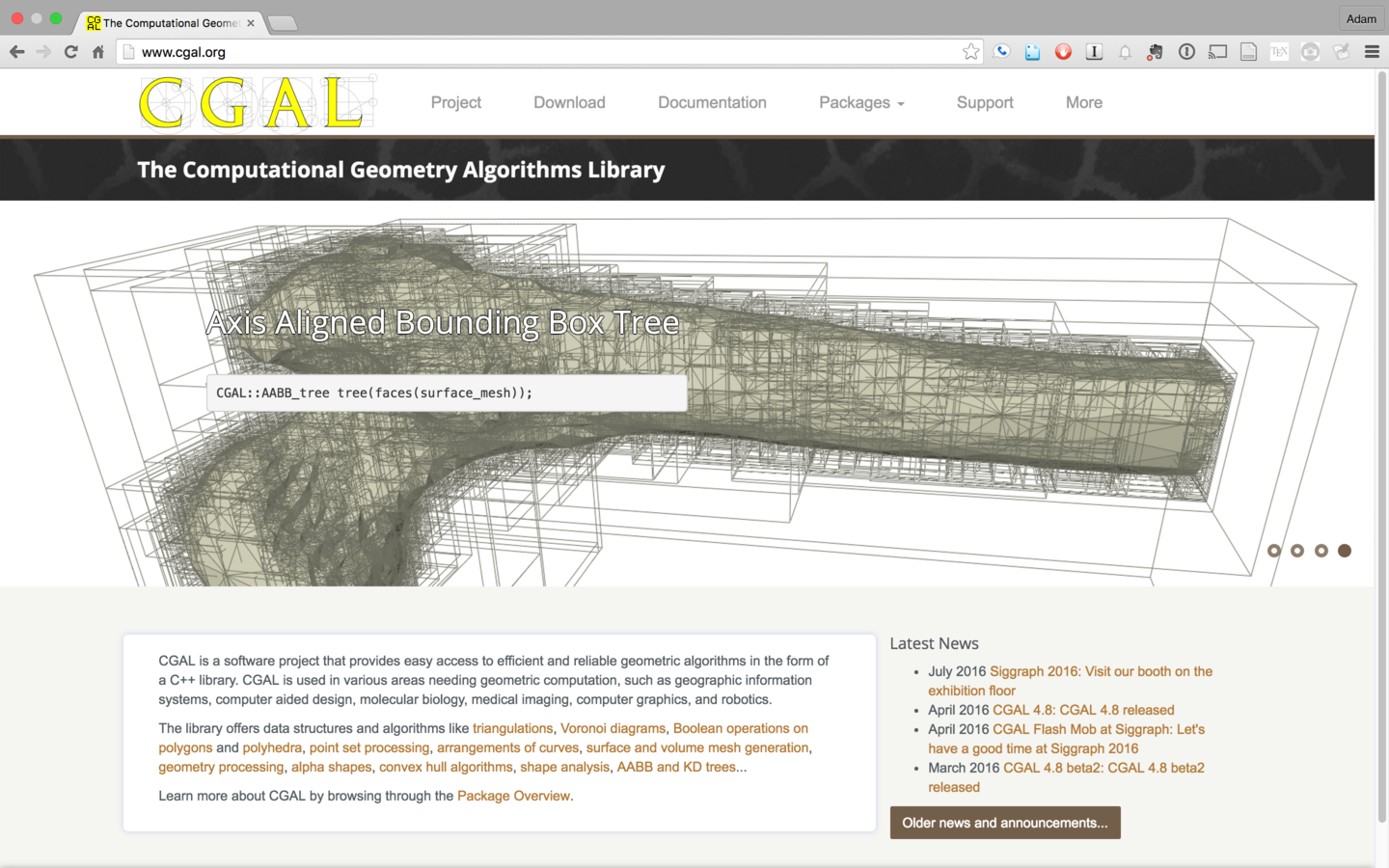
Task: Click the Axis Aligned Bounding Box Tree heading
Action: coord(443,322)
